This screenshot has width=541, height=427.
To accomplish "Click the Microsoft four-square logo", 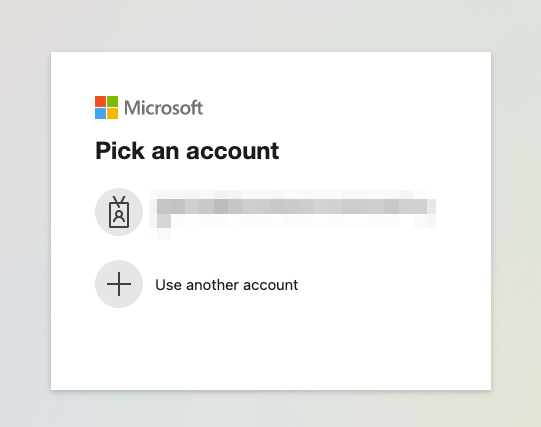I will point(107,107).
